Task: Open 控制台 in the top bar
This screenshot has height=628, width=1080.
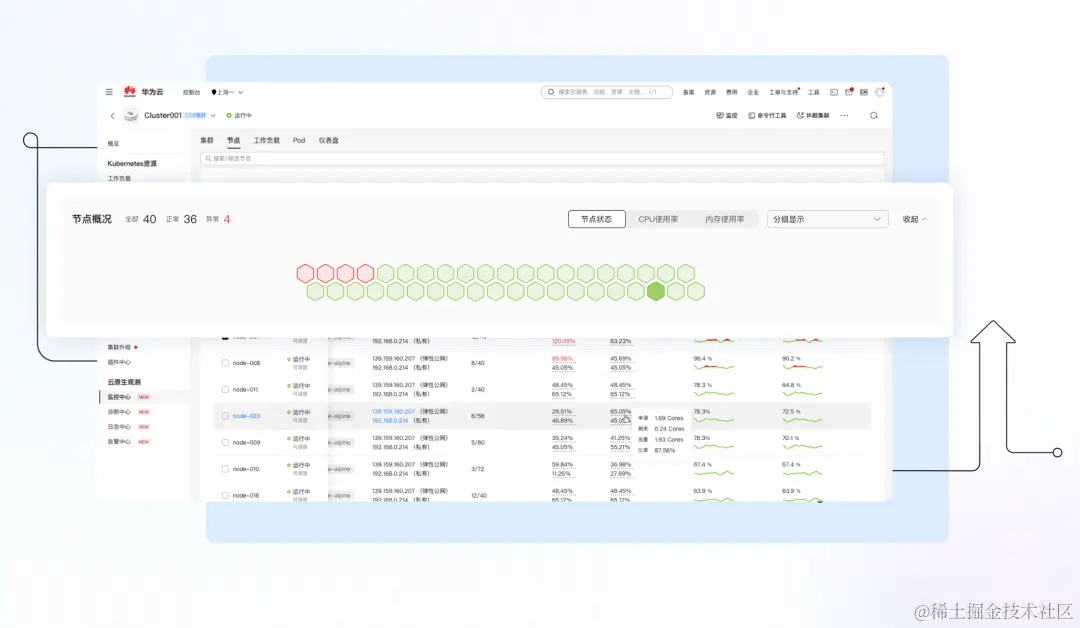Action: pos(191,92)
